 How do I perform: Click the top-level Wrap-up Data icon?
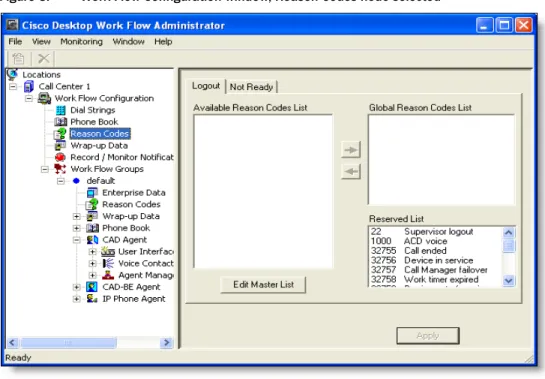pos(60,145)
